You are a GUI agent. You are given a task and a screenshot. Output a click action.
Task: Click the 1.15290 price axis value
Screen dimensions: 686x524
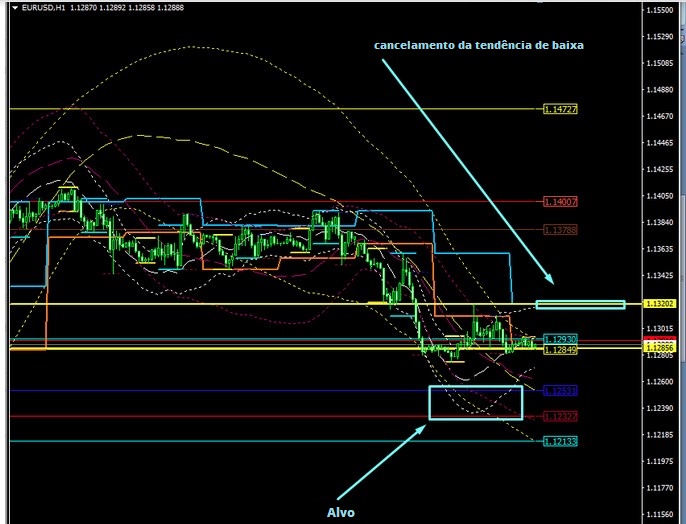tap(660, 37)
